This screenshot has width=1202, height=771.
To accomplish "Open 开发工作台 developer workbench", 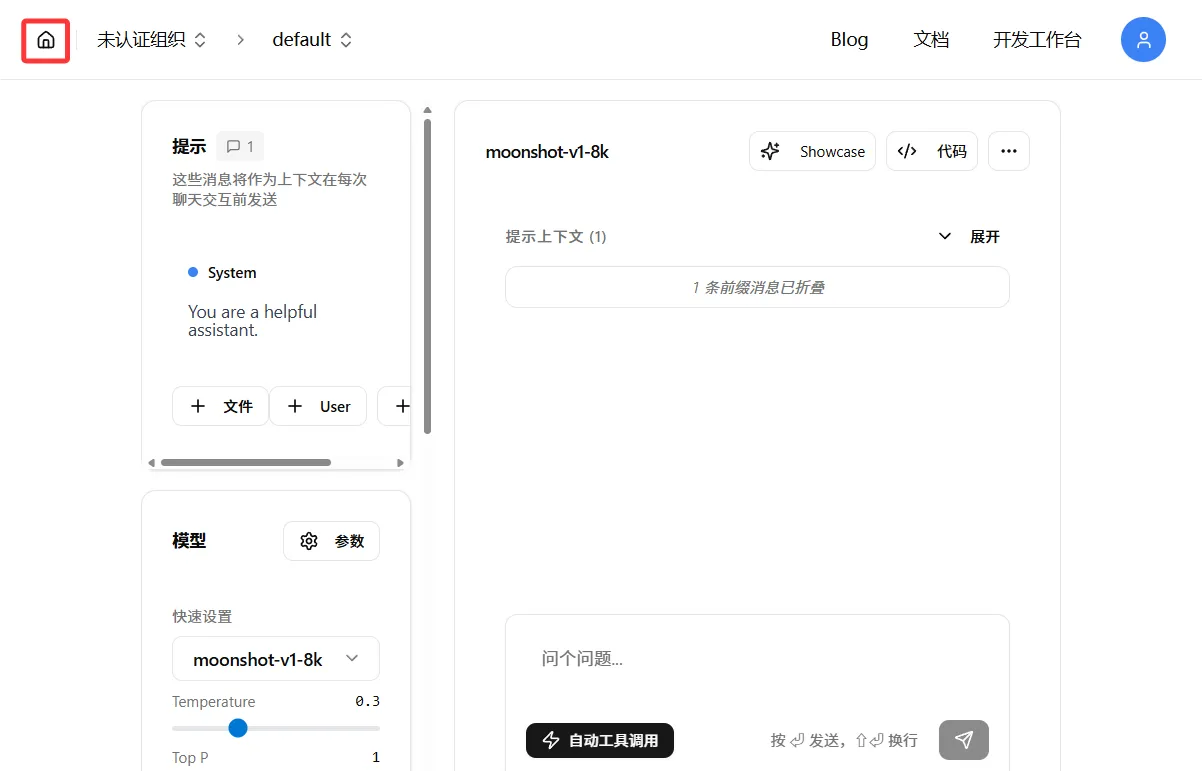I will pyautogui.click(x=1036, y=40).
